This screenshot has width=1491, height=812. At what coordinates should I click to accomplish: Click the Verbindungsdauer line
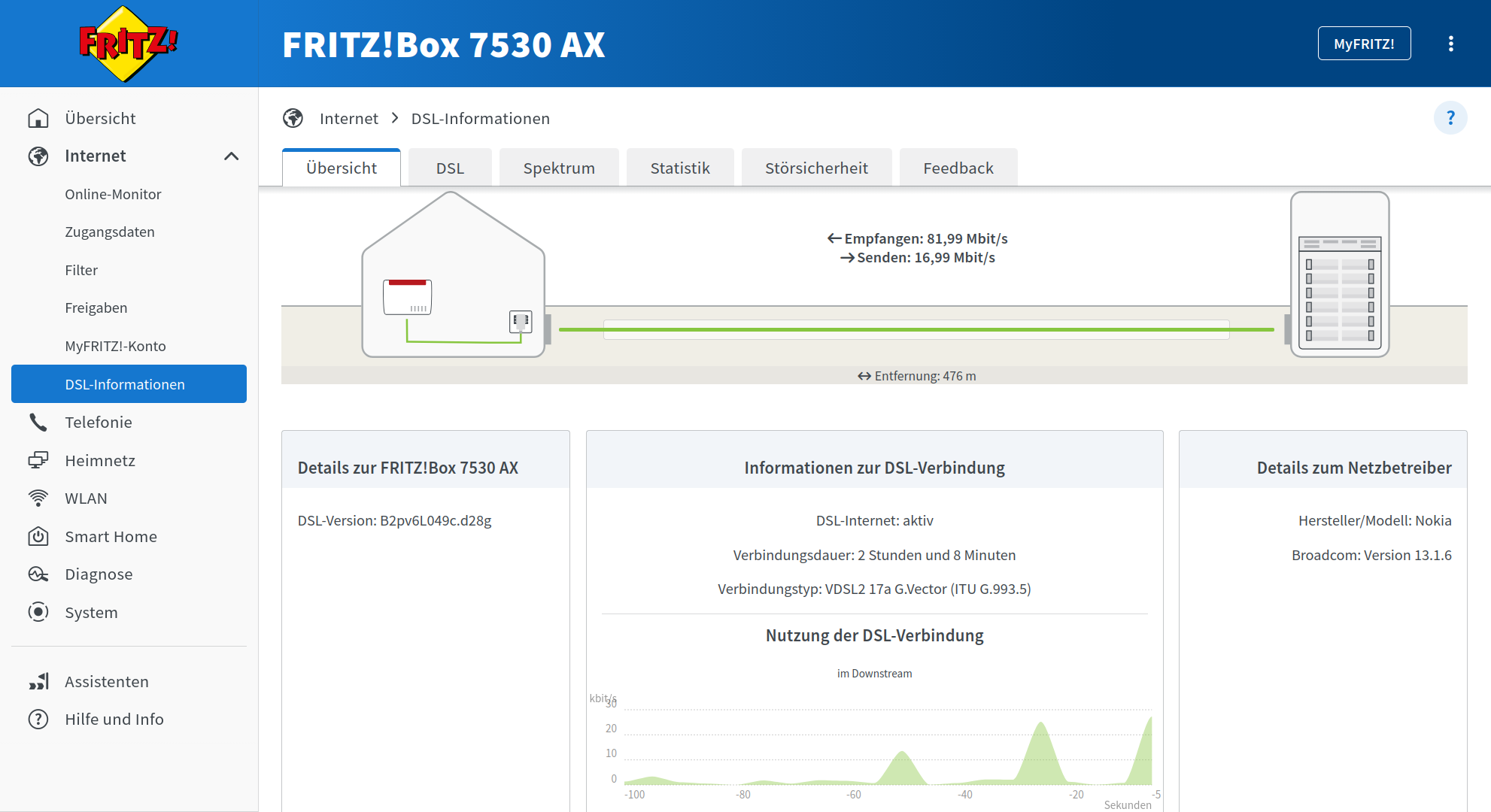point(874,556)
